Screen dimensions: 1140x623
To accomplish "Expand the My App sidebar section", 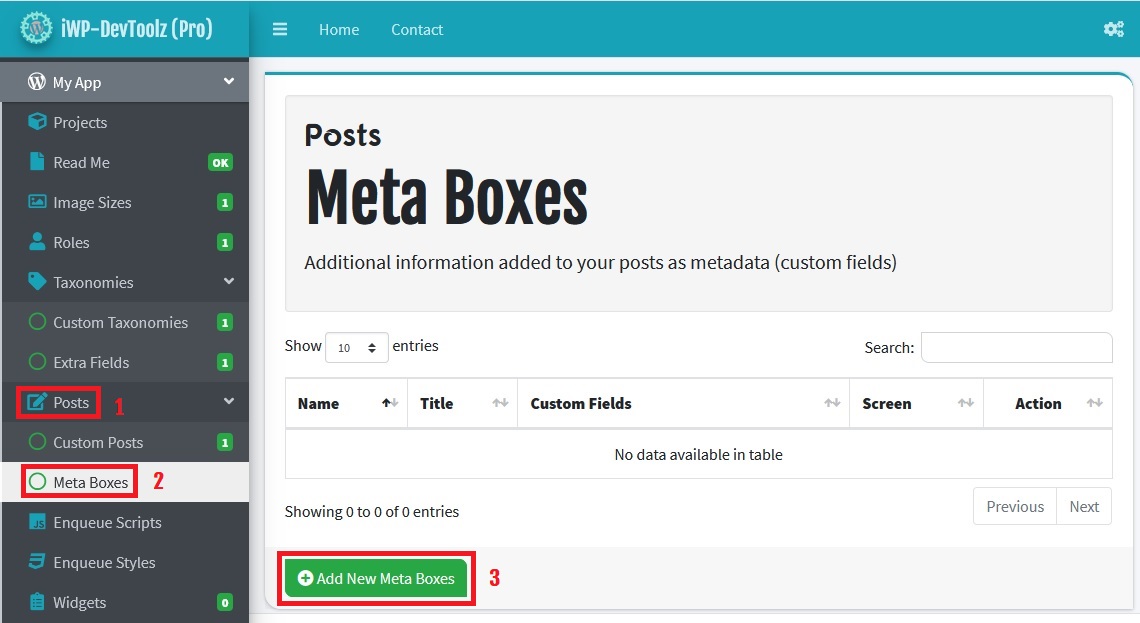I will 229,82.
